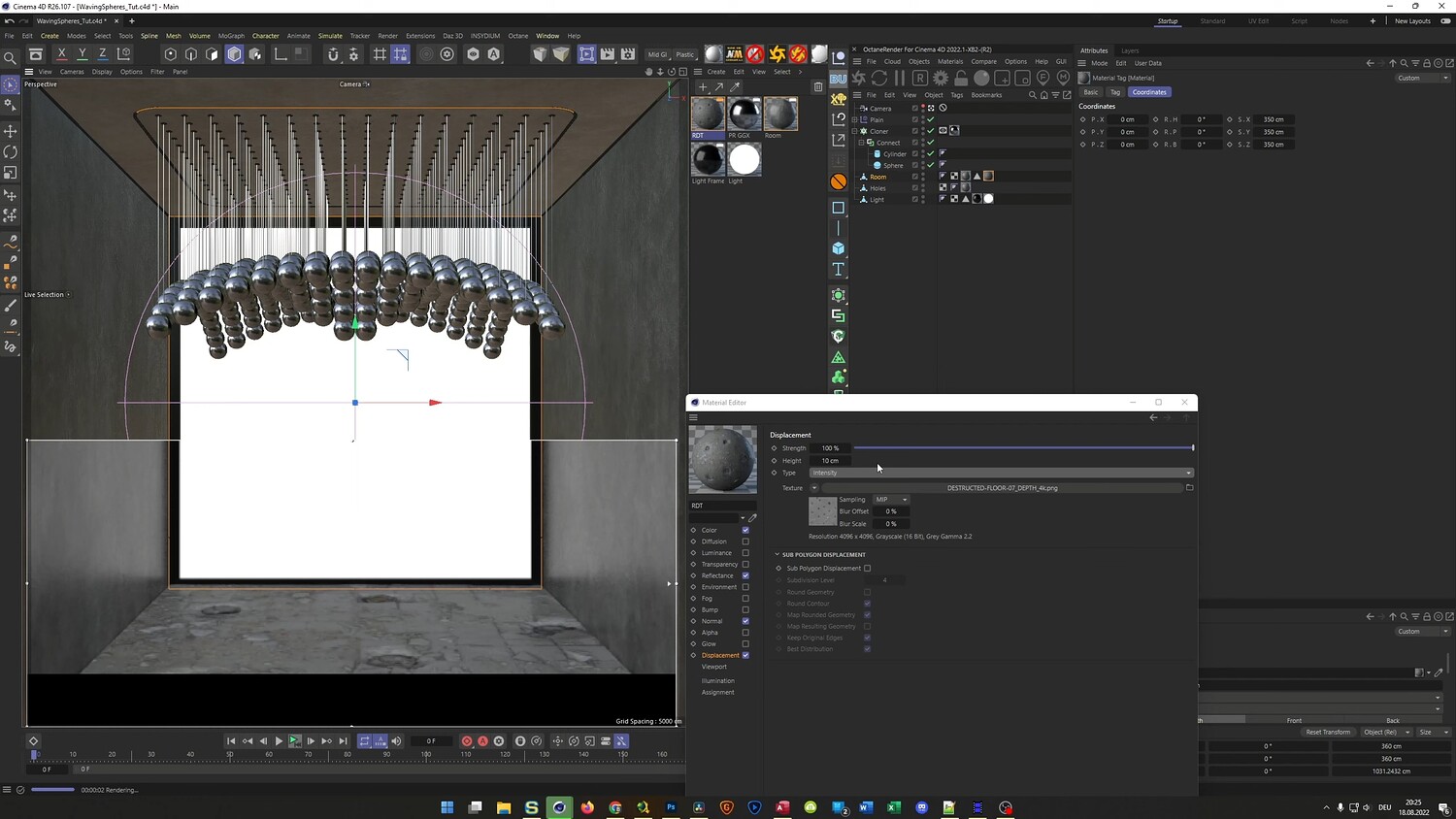Uncheck the Displacement channel checkbox
Screen dimensions: 1456x819
click(x=745, y=655)
